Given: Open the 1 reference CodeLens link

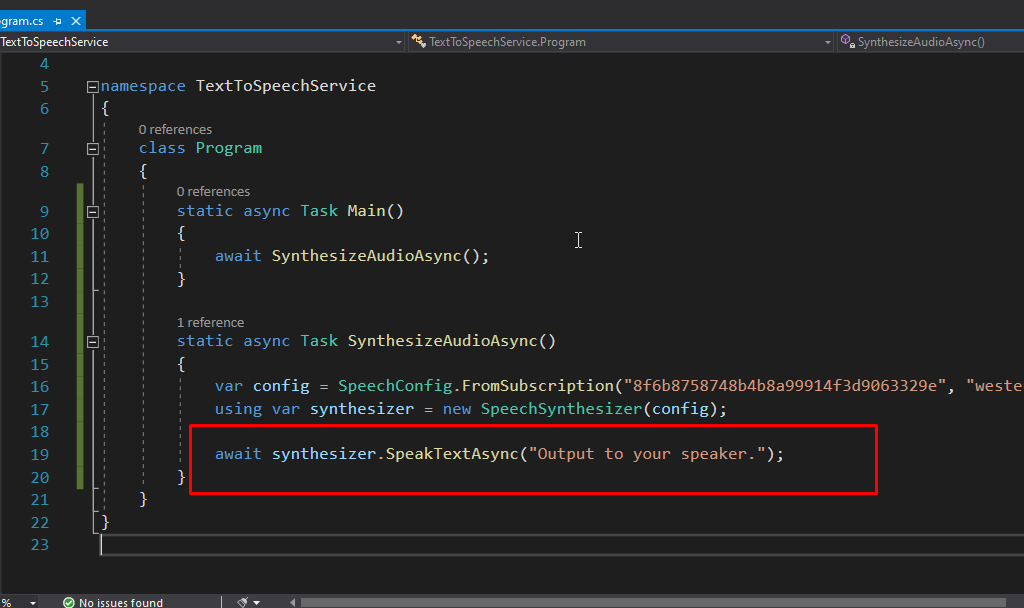Looking at the screenshot, I should click(x=210, y=323).
